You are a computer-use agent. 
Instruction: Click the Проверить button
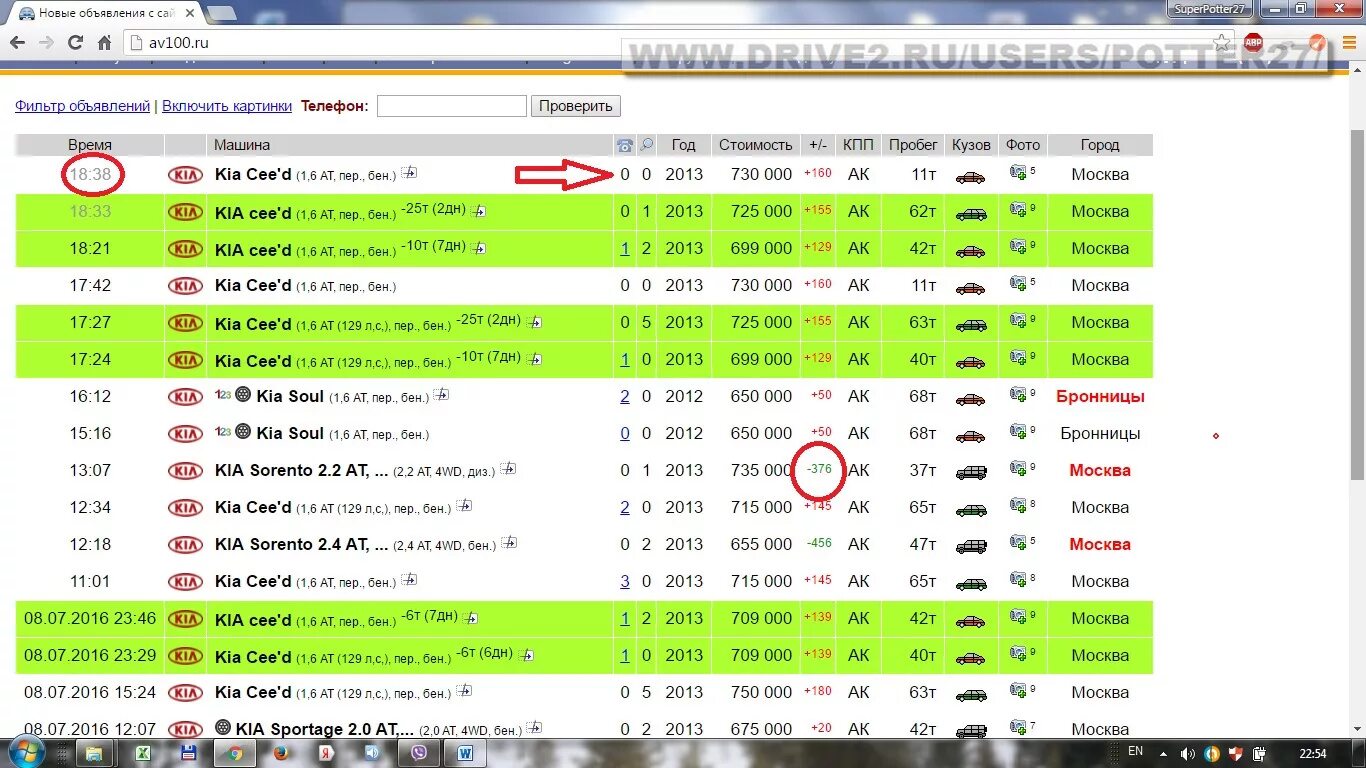tap(576, 106)
